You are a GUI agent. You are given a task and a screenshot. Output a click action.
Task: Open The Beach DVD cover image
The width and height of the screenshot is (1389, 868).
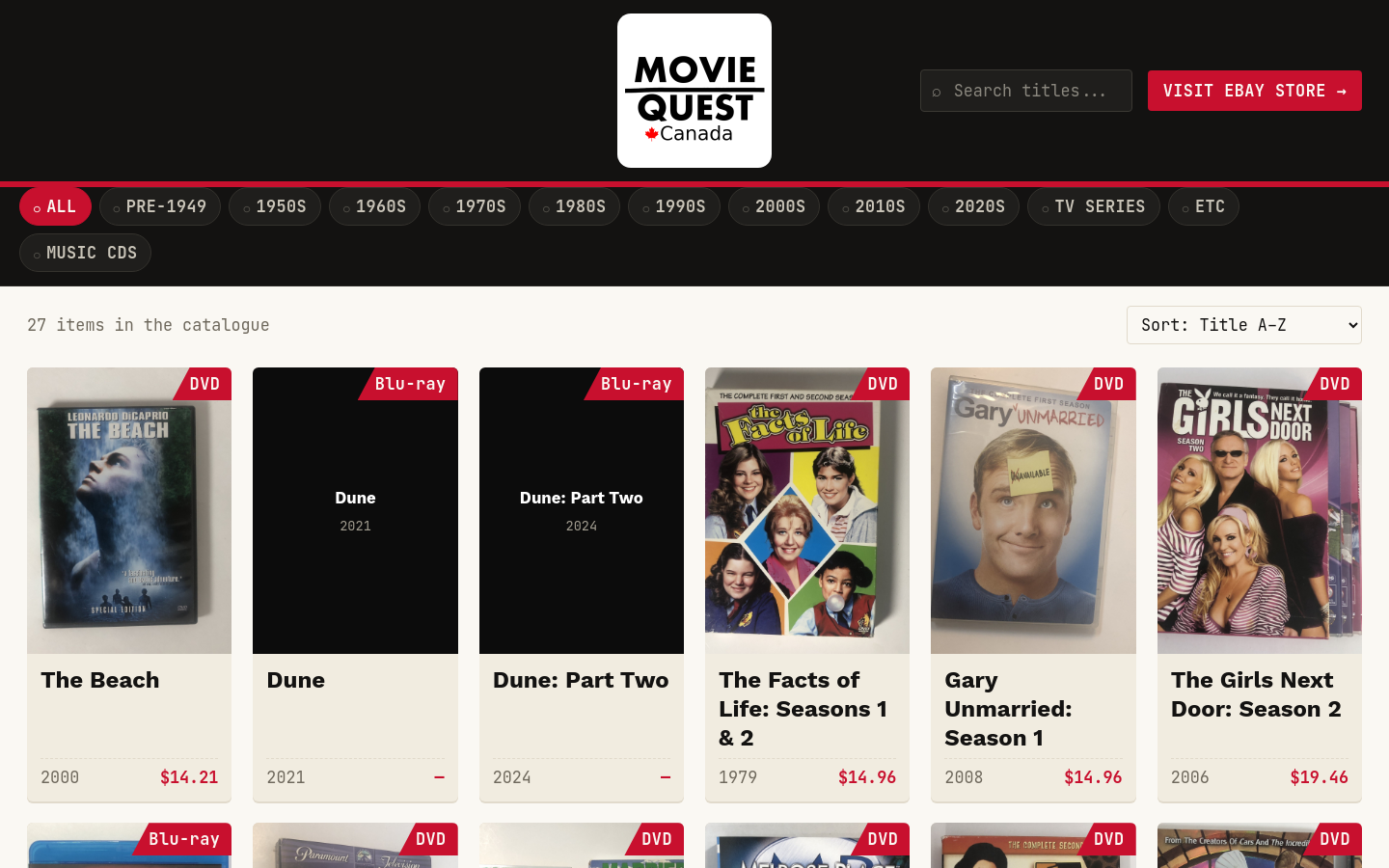coord(129,510)
